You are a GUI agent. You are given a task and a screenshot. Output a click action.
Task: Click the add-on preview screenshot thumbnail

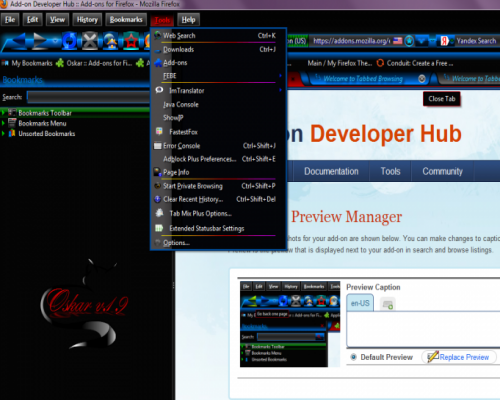pyautogui.click(x=290, y=324)
